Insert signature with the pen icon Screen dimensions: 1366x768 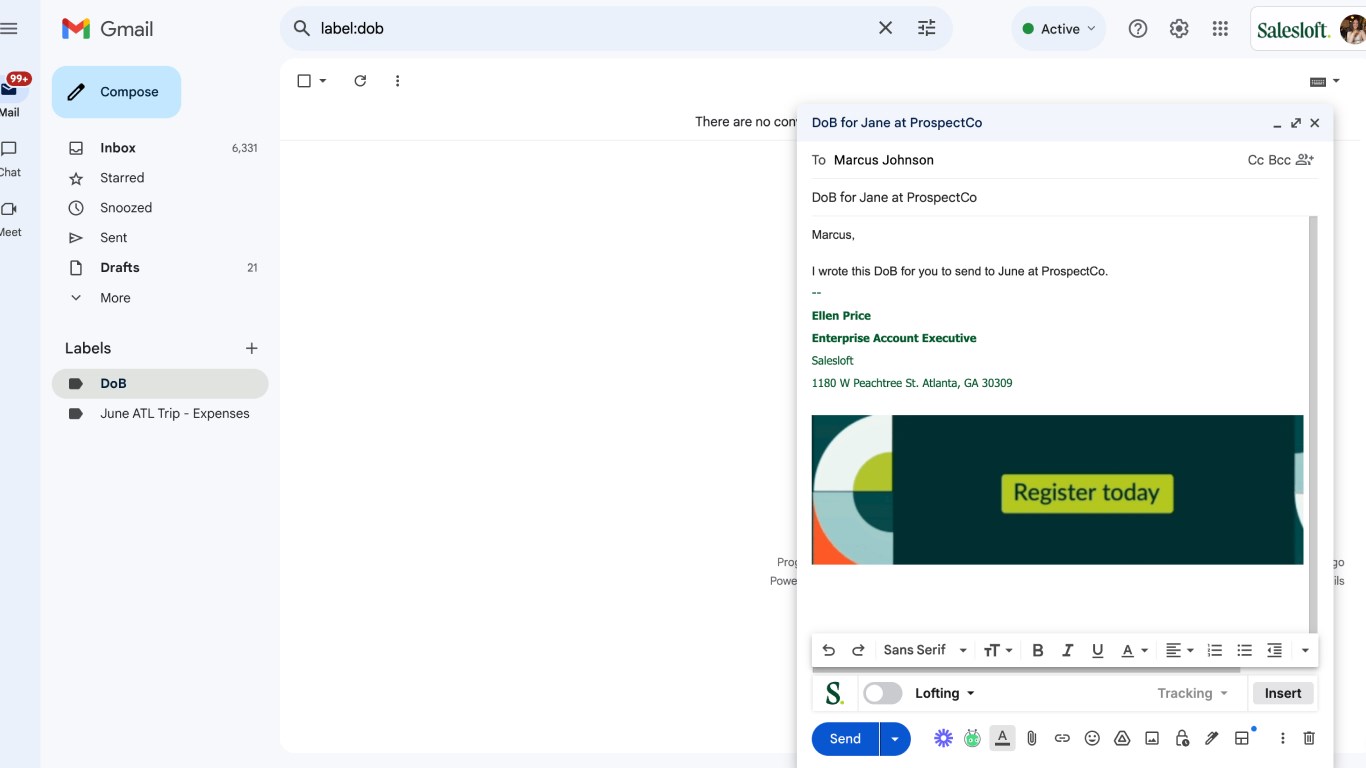1212,738
